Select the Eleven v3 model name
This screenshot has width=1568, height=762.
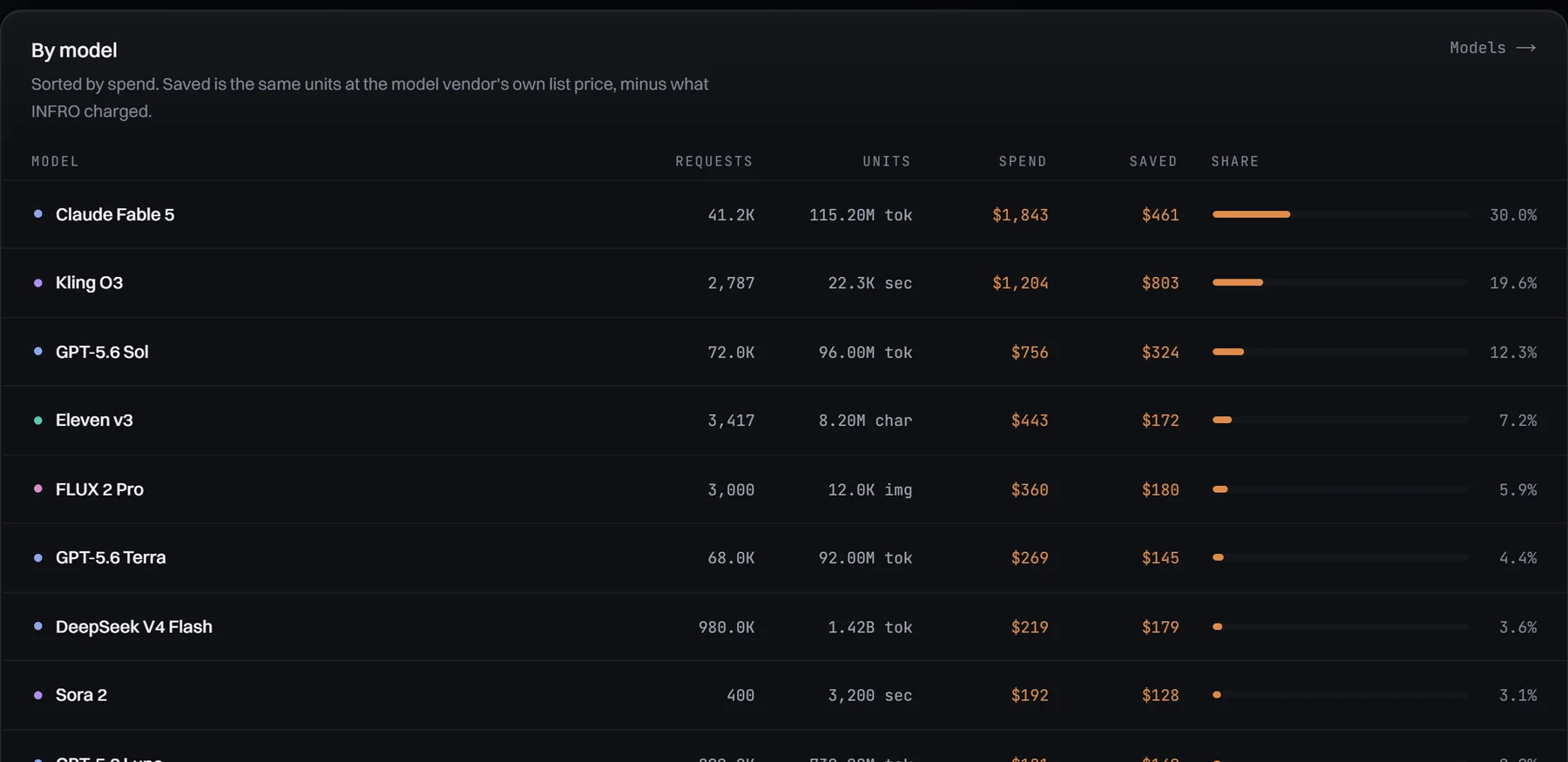tap(94, 421)
